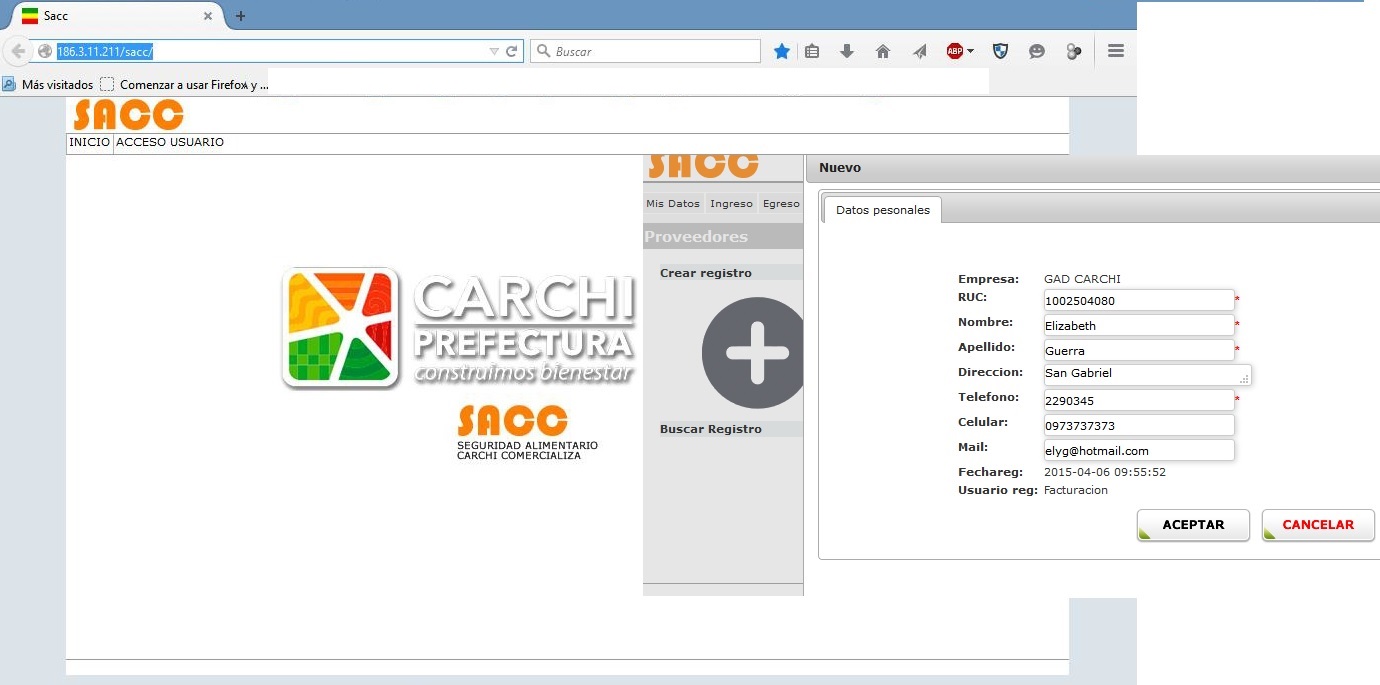Click the Crear registro plus circle icon
The image size is (1380, 685).
click(x=753, y=353)
